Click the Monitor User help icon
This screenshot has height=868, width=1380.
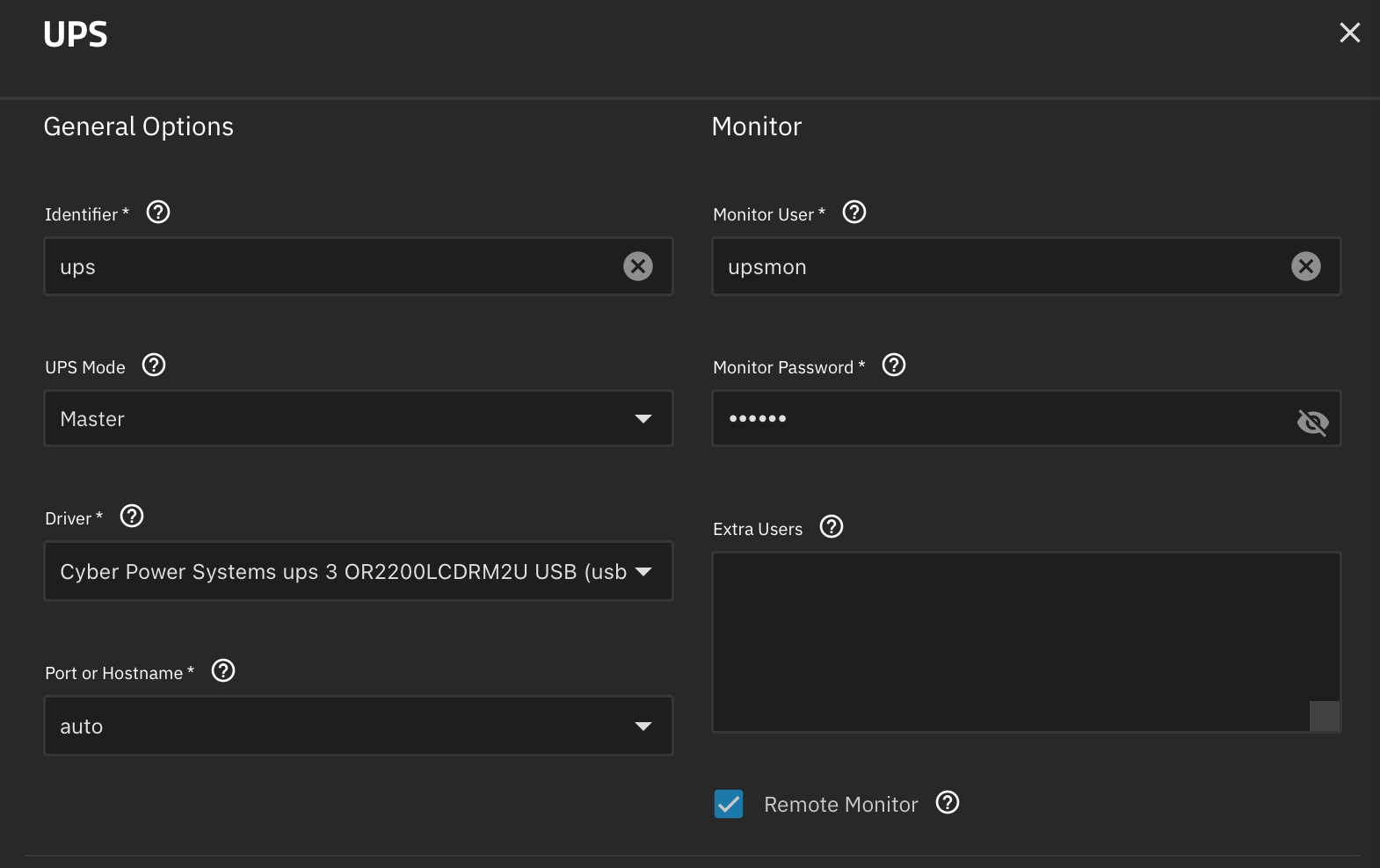tap(854, 213)
